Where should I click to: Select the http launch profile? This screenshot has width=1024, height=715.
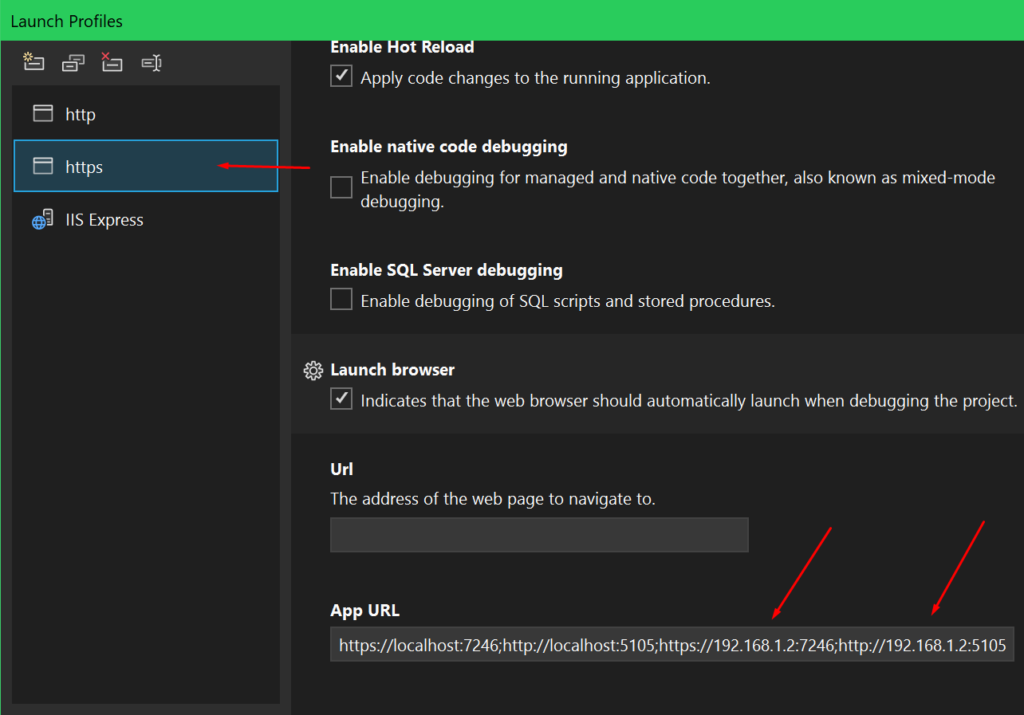[x=146, y=114]
